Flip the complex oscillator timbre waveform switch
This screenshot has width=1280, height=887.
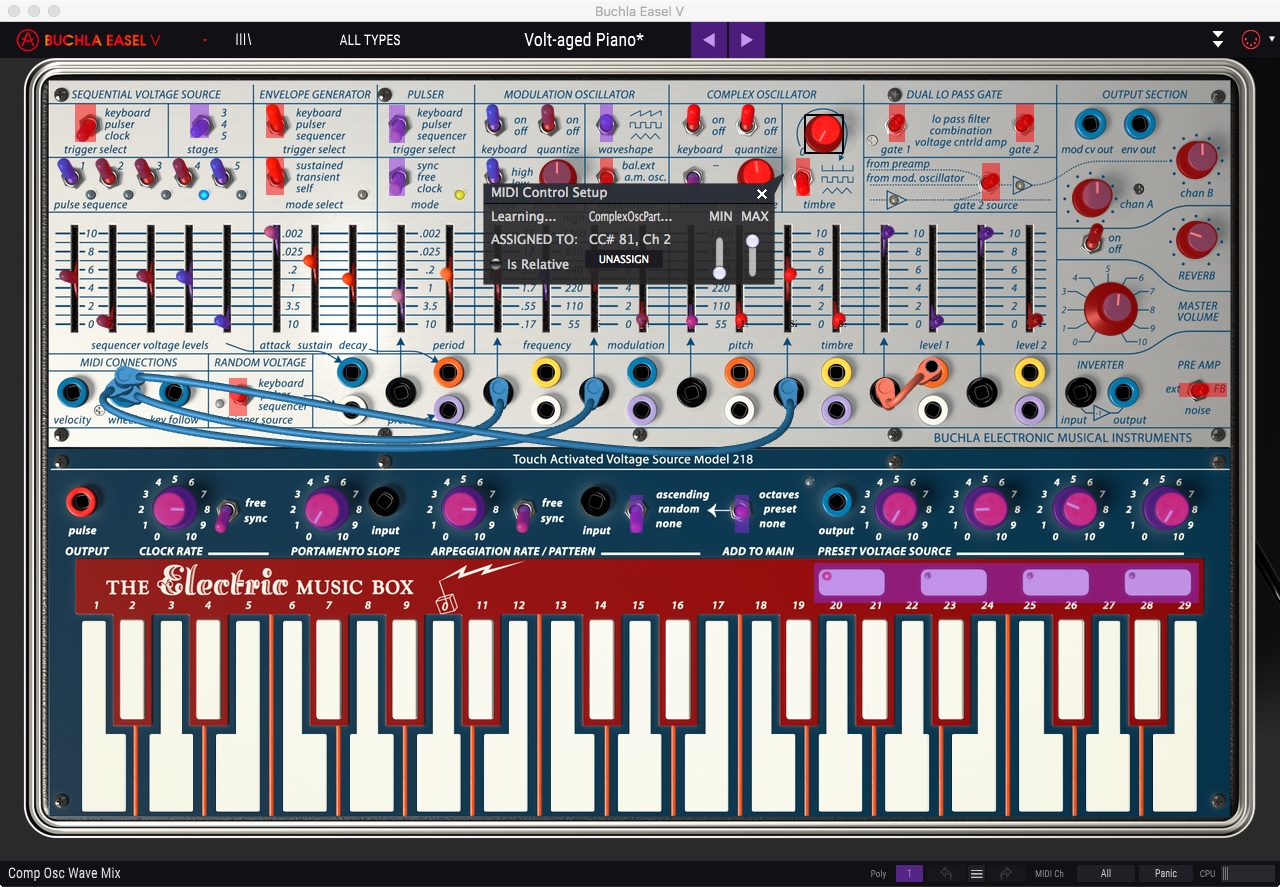[x=802, y=179]
